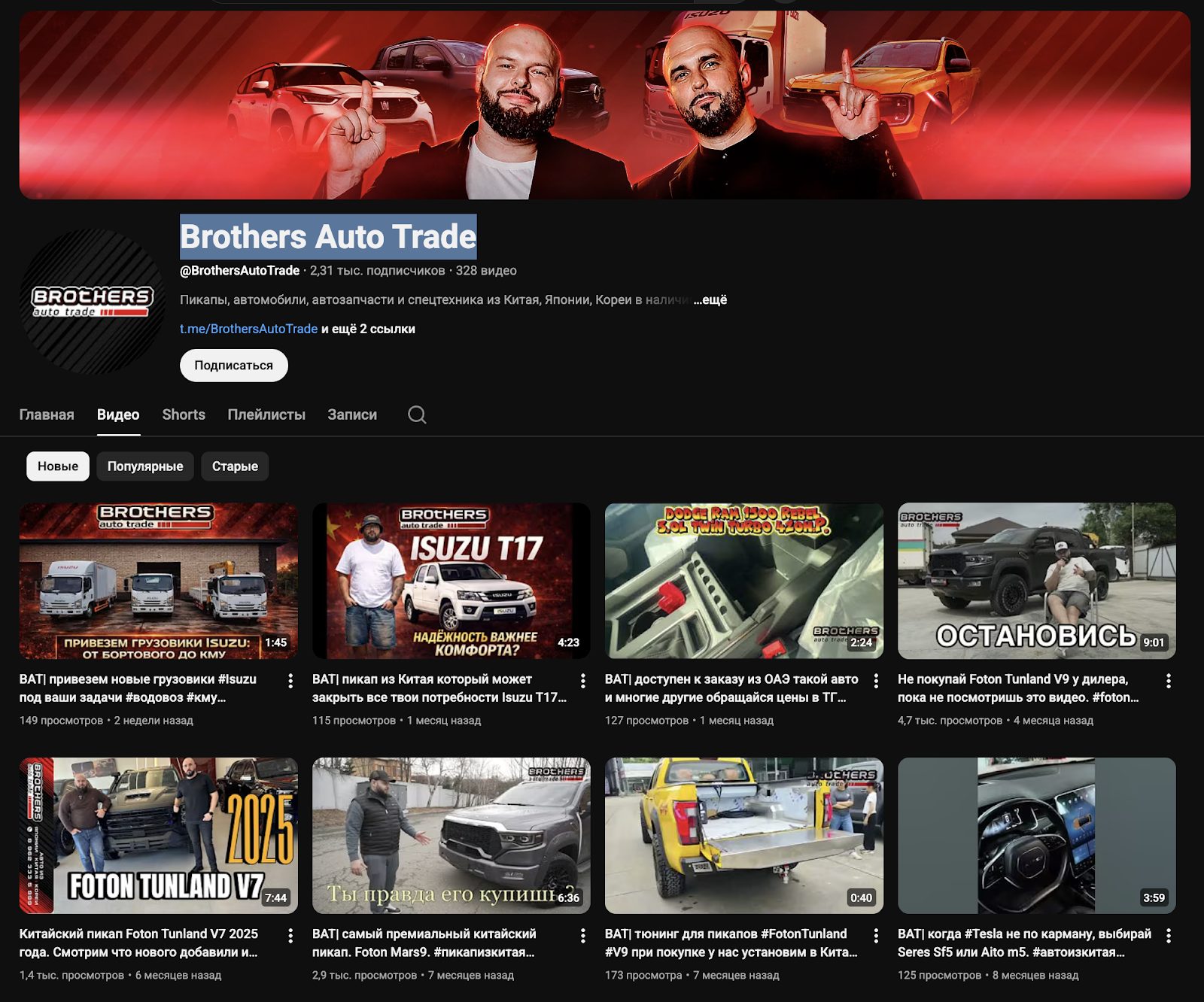This screenshot has height=1002, width=1204.
Task: Select the Видео tab
Action: 118,414
